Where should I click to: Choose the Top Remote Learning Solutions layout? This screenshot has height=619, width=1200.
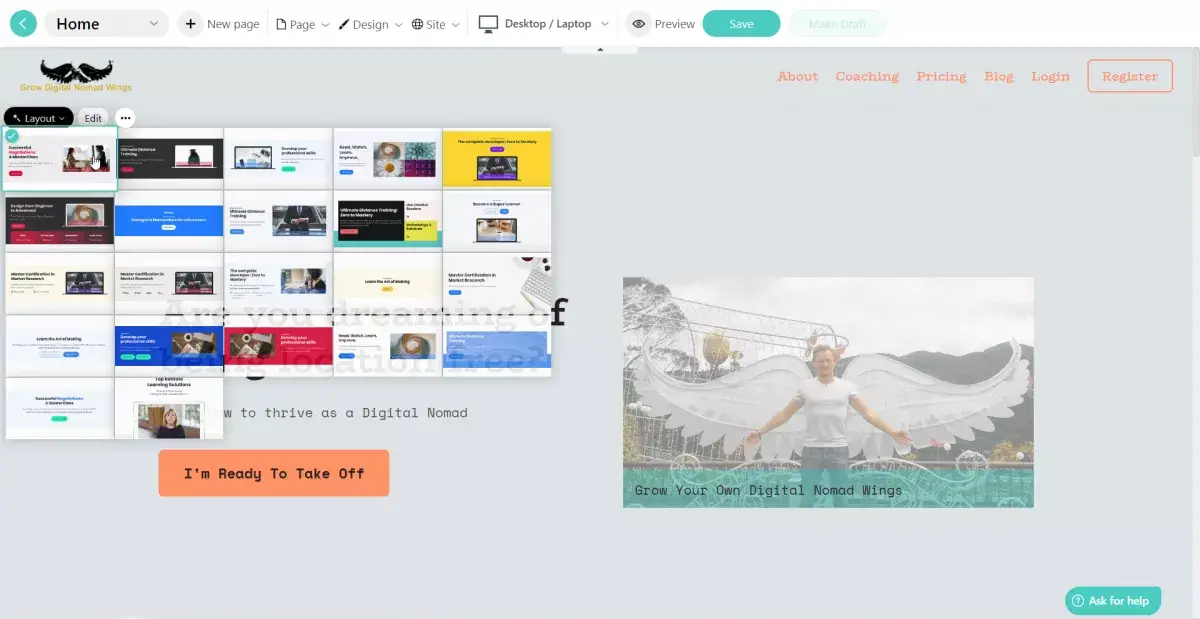coord(169,408)
